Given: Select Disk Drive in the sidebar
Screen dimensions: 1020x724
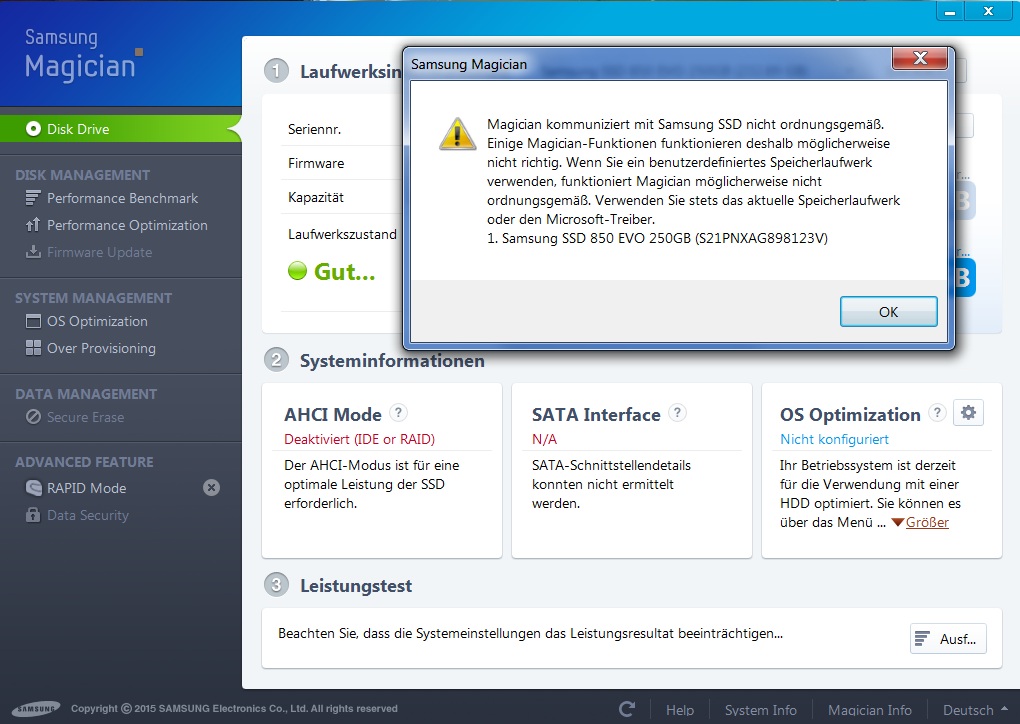Looking at the screenshot, I should pos(120,129).
